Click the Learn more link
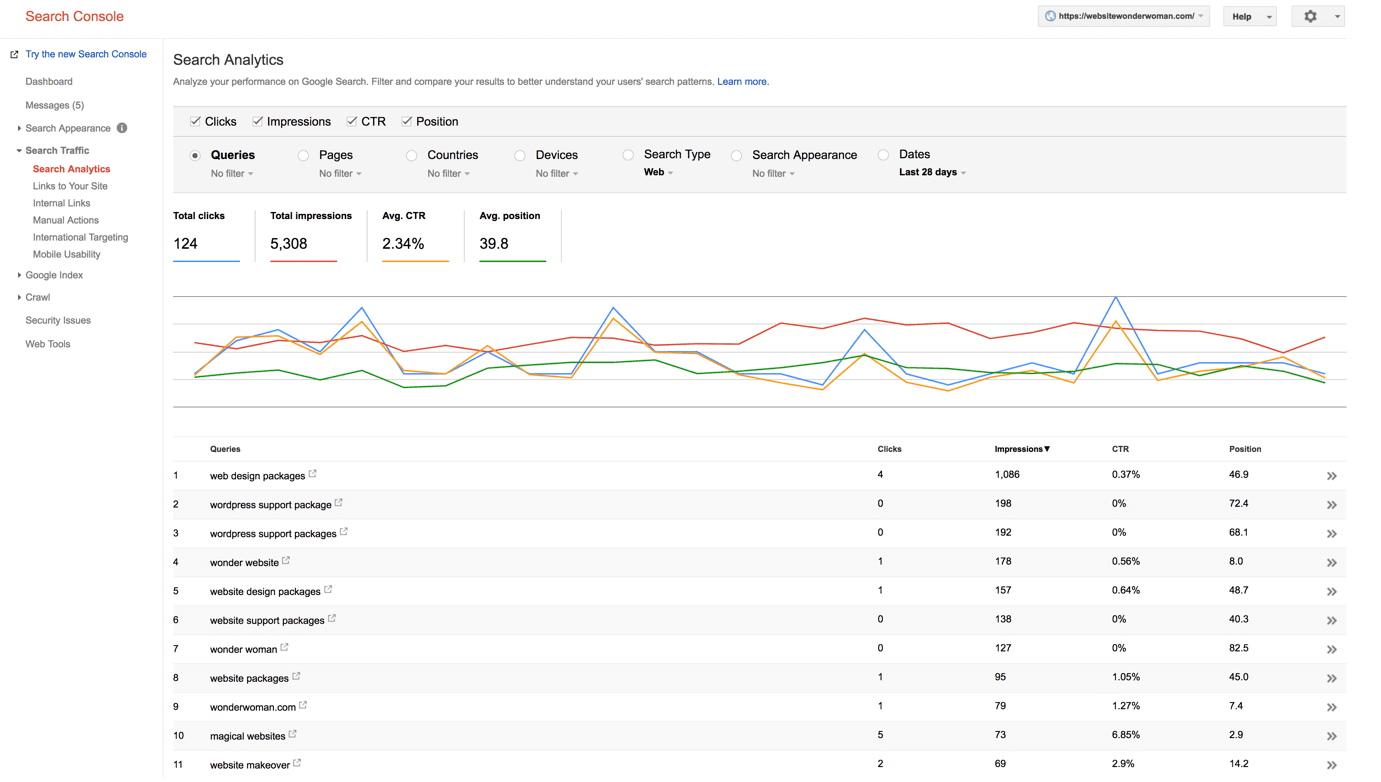This screenshot has height=782, width=1381. 743,82
